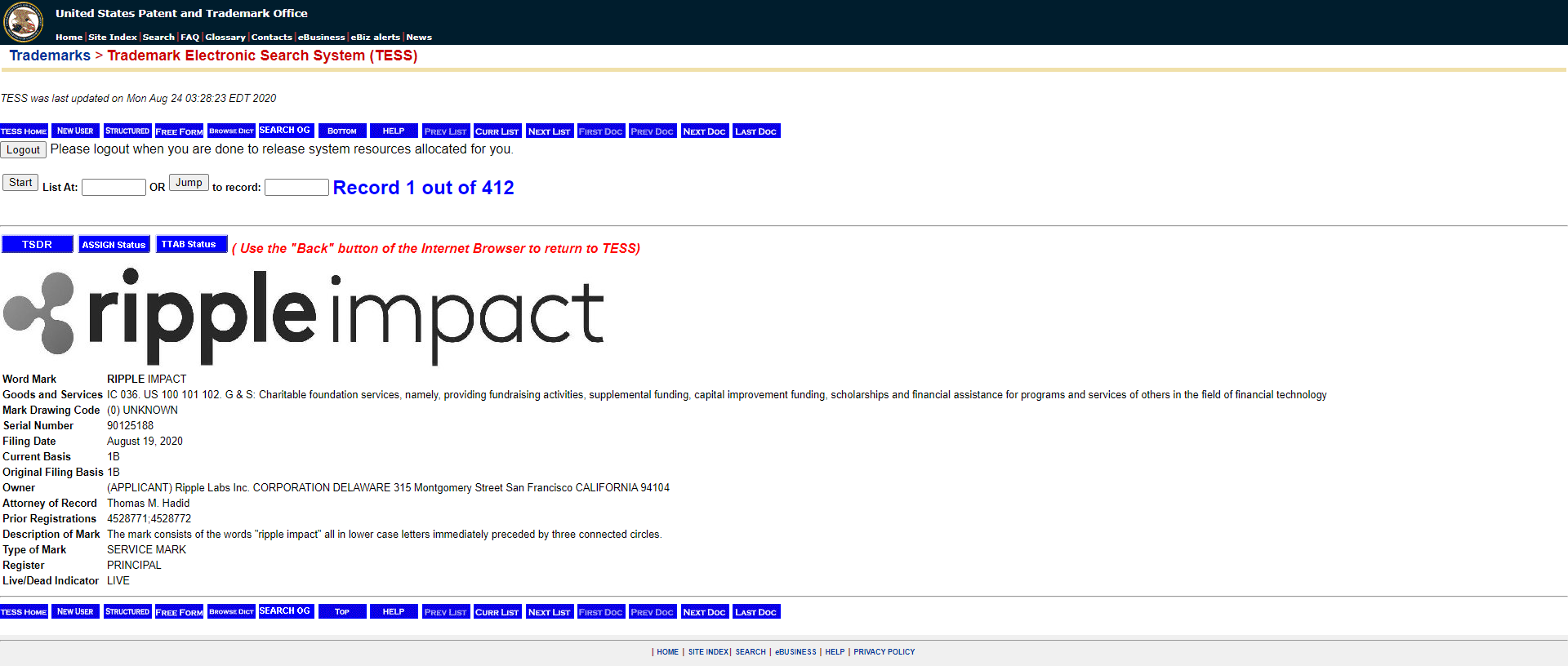Open eBiz alerts header link

point(376,37)
